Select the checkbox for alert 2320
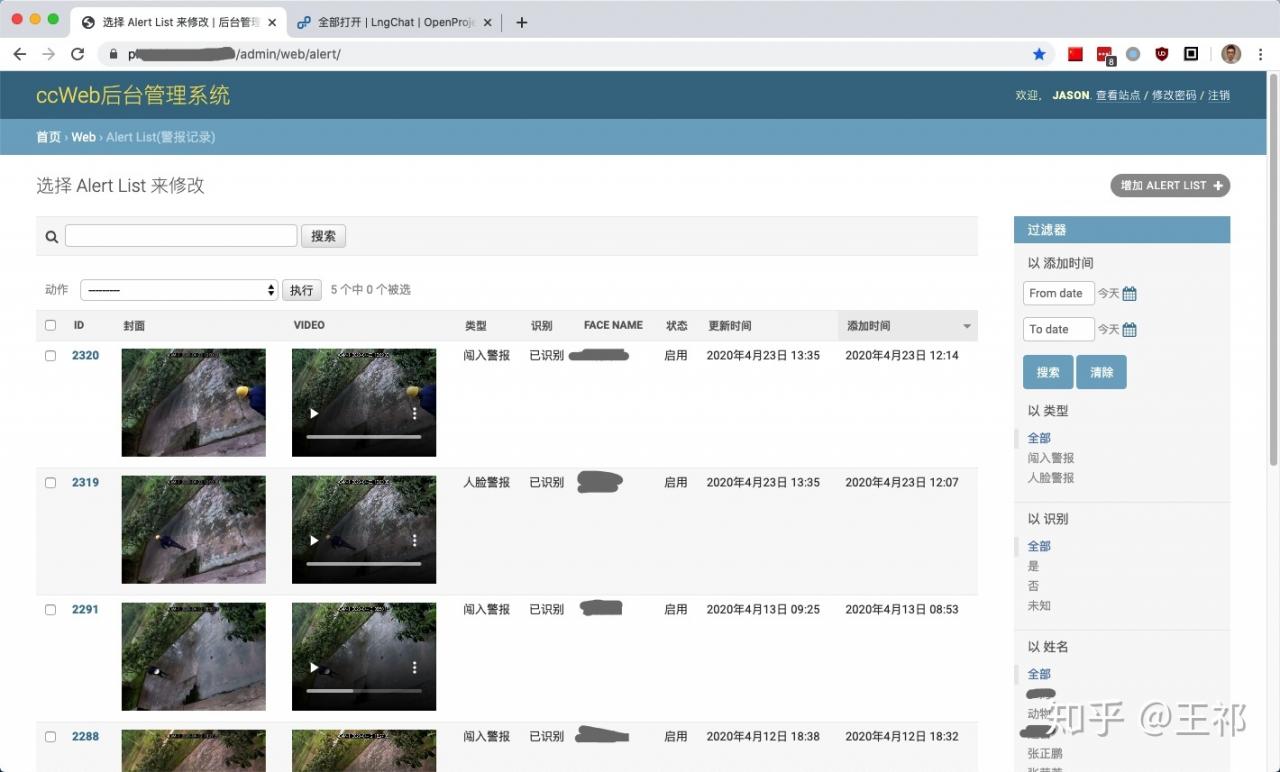The height and width of the screenshot is (772, 1280). click(50, 356)
